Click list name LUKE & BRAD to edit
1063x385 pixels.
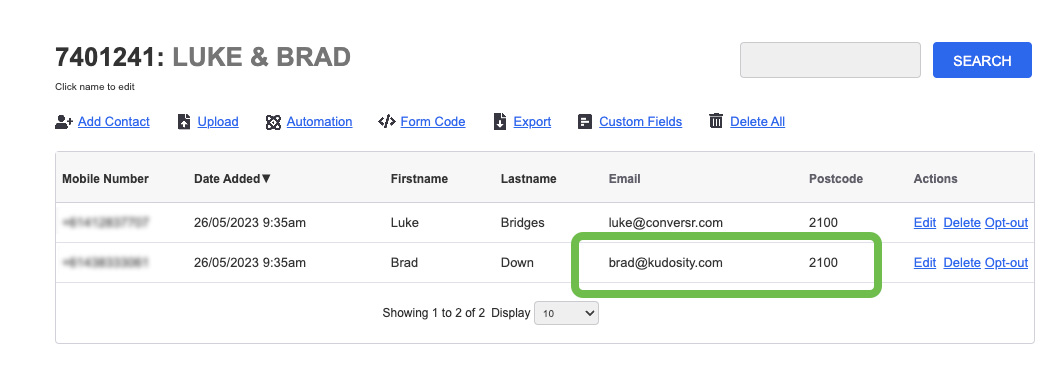(262, 58)
